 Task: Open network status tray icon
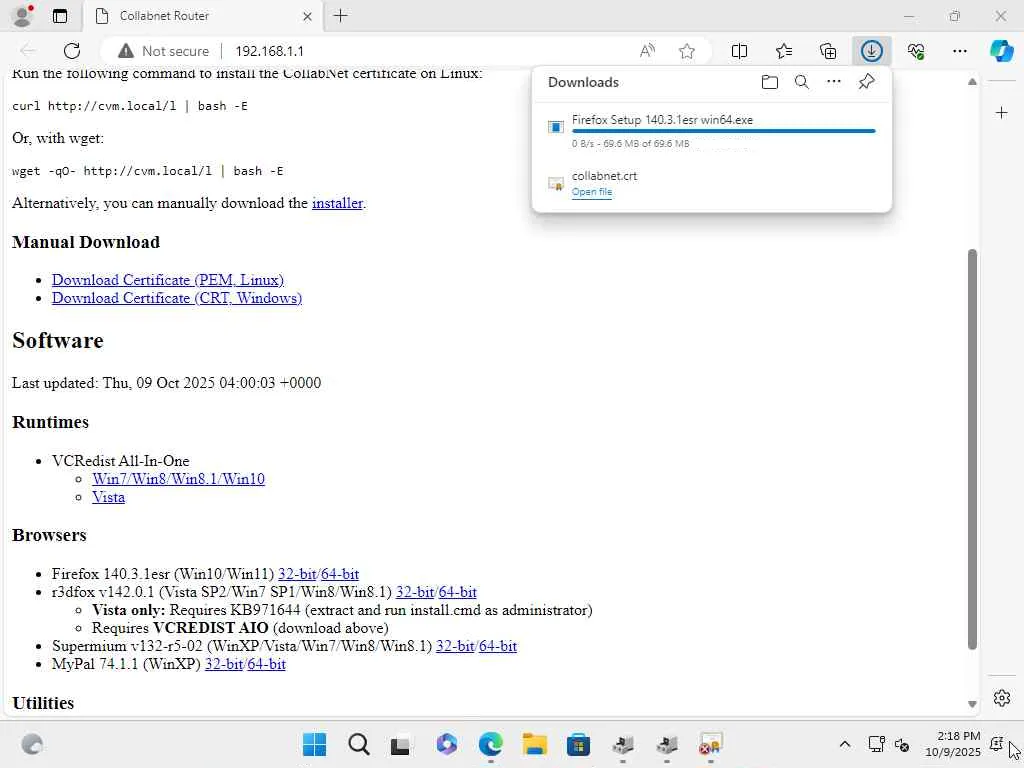coord(876,744)
